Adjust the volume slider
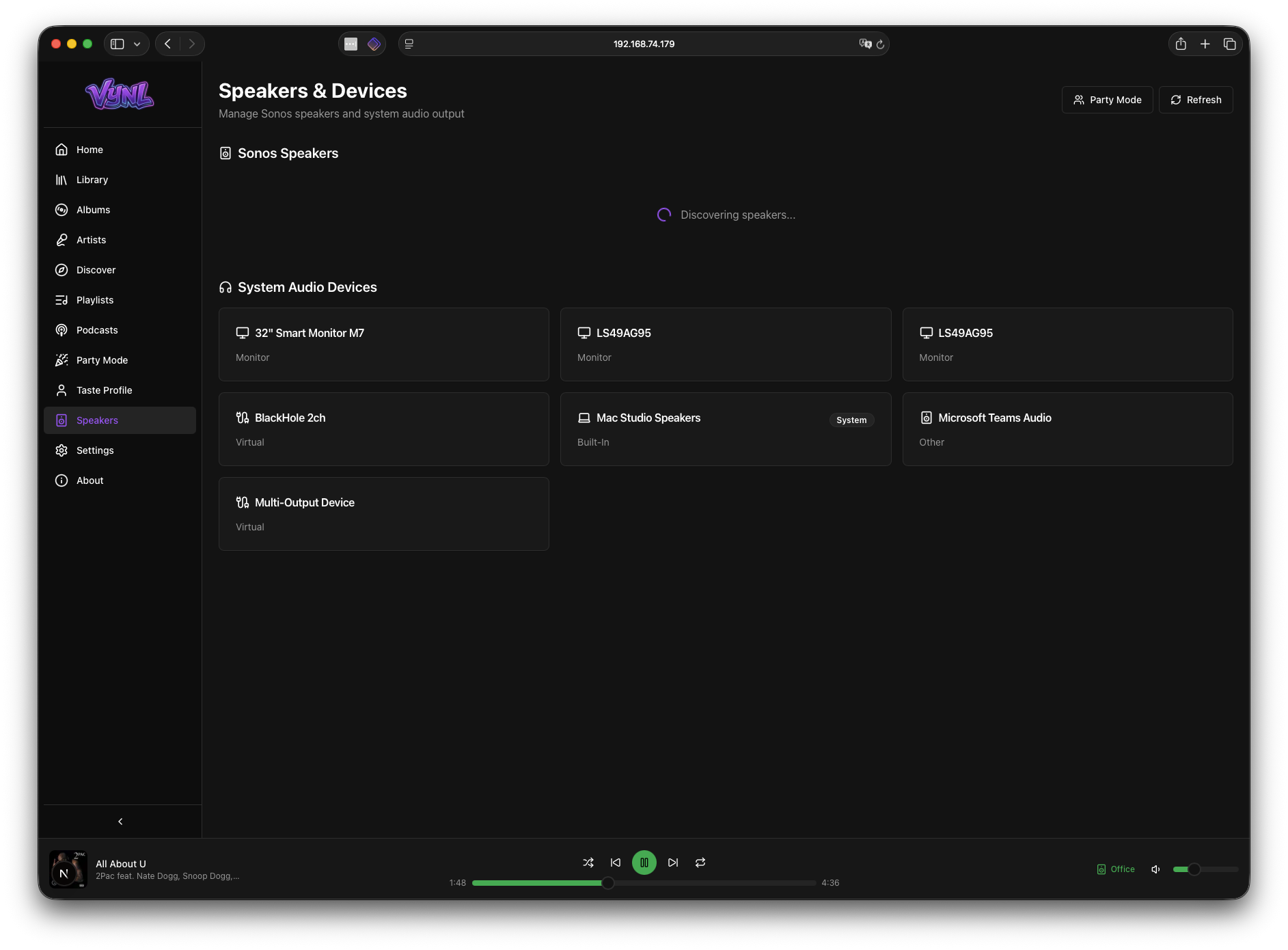This screenshot has height=950, width=1288. coord(1205,869)
